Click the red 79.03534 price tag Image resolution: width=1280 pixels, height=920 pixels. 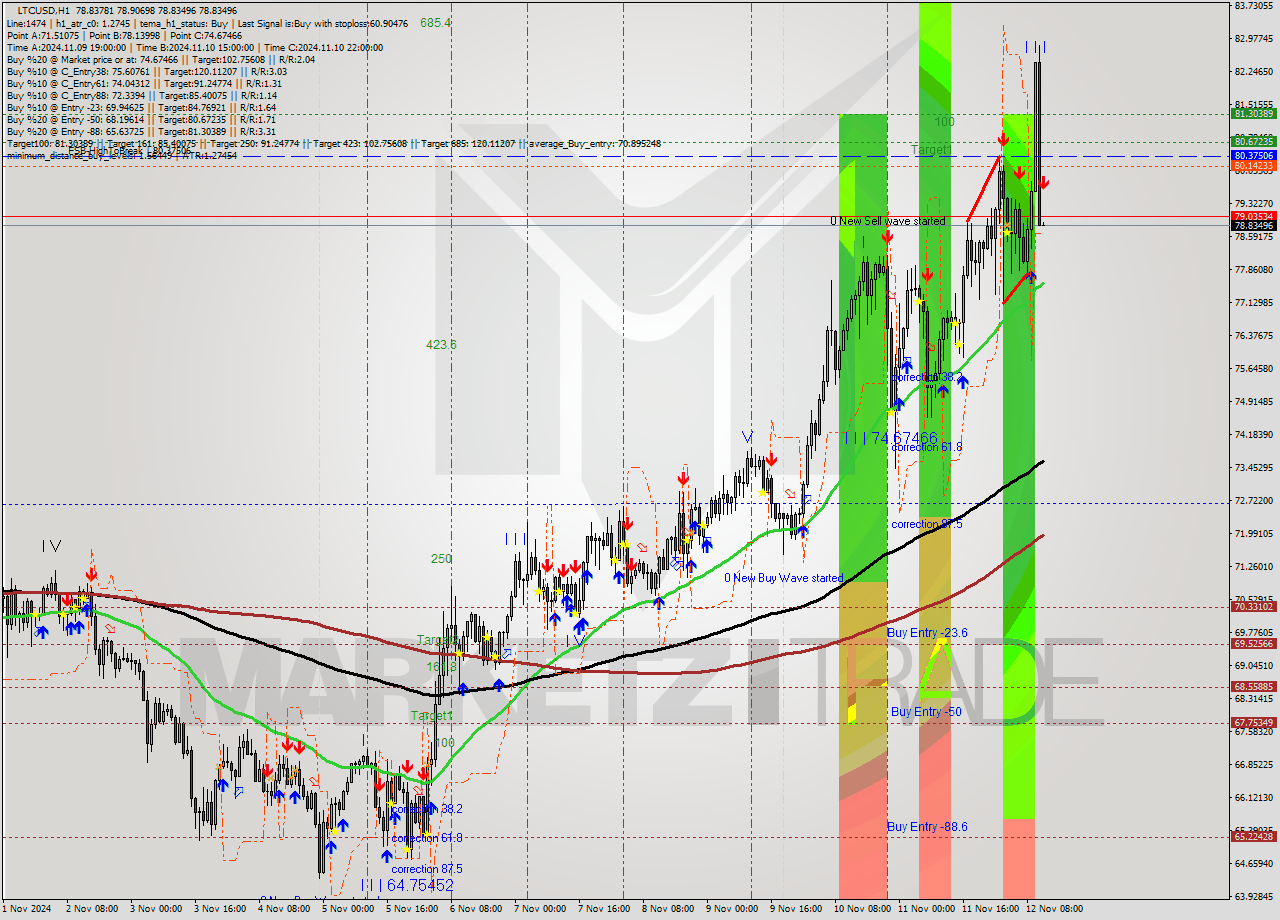1253,216
